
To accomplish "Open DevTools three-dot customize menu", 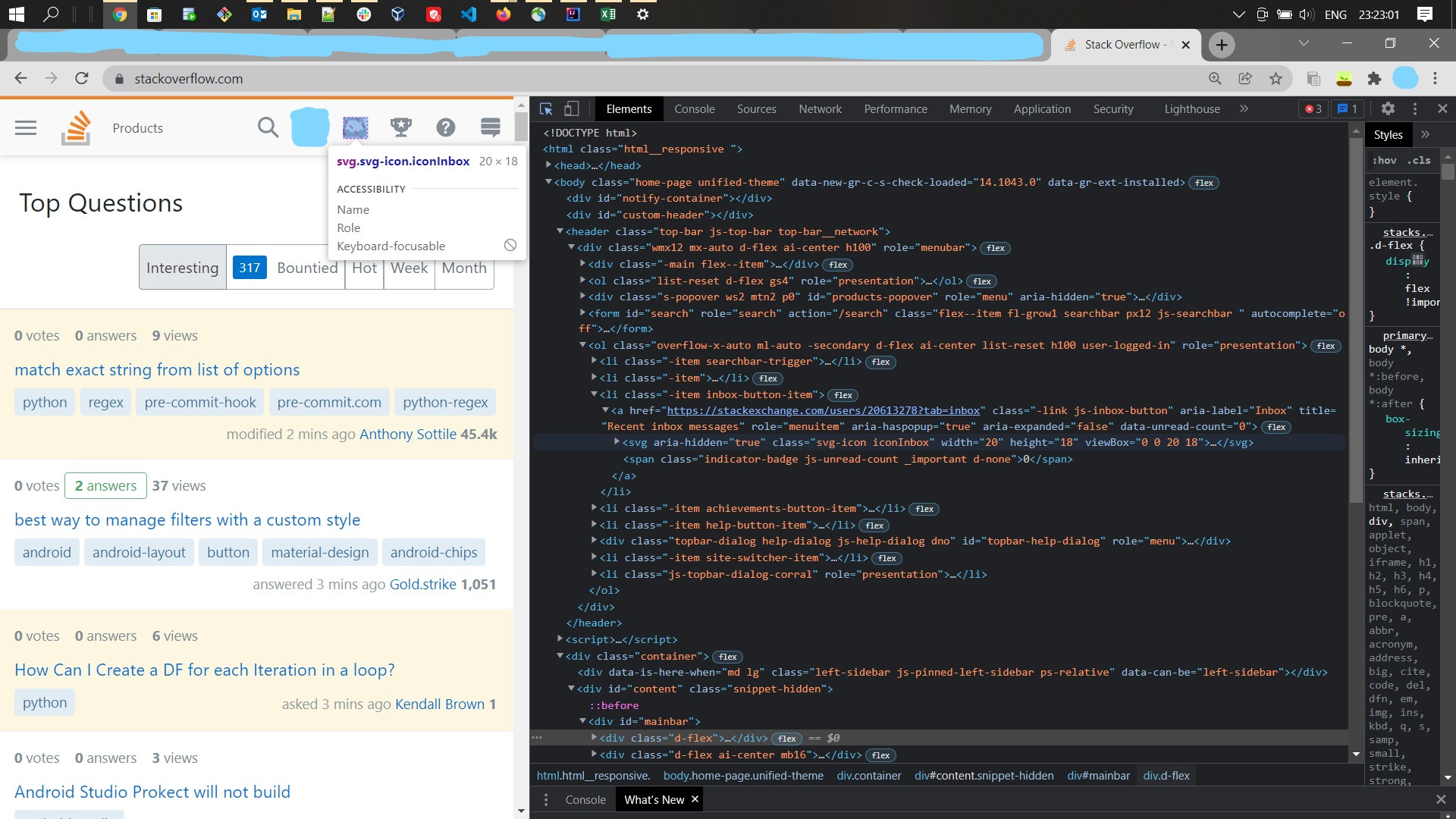I will click(x=1415, y=109).
